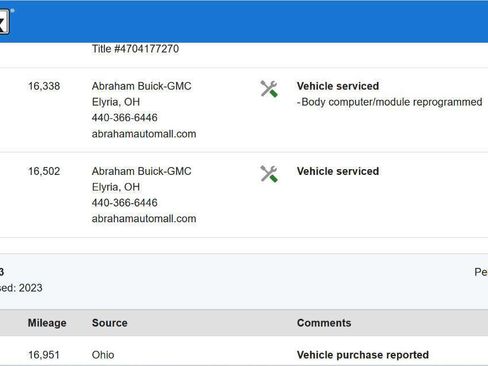Click the 16,338 mileage value
Viewport: 488px width, 366px height.
point(44,86)
